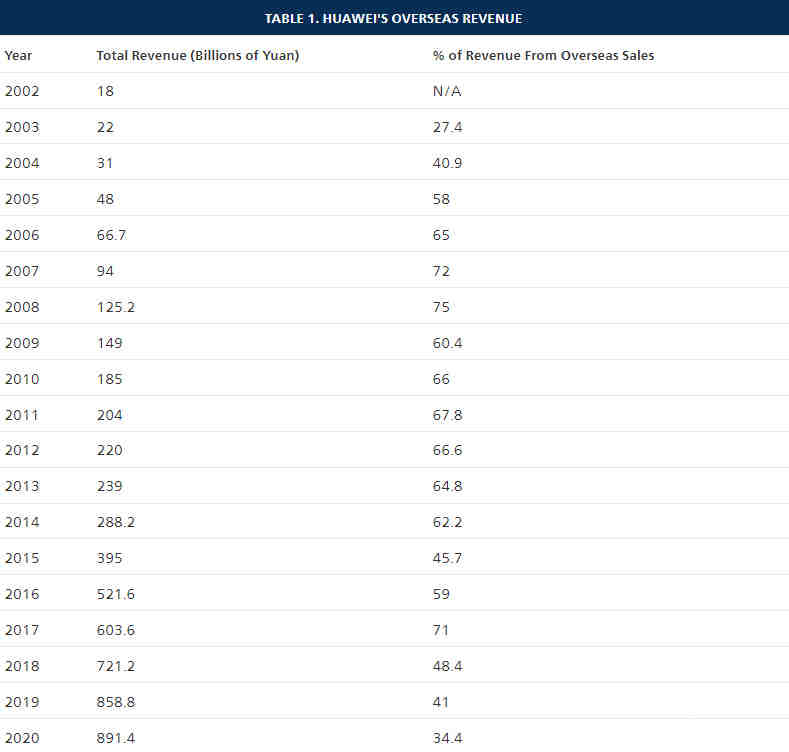Click the 2012 revenue value 220
The width and height of the screenshot is (789, 752).
(x=109, y=450)
